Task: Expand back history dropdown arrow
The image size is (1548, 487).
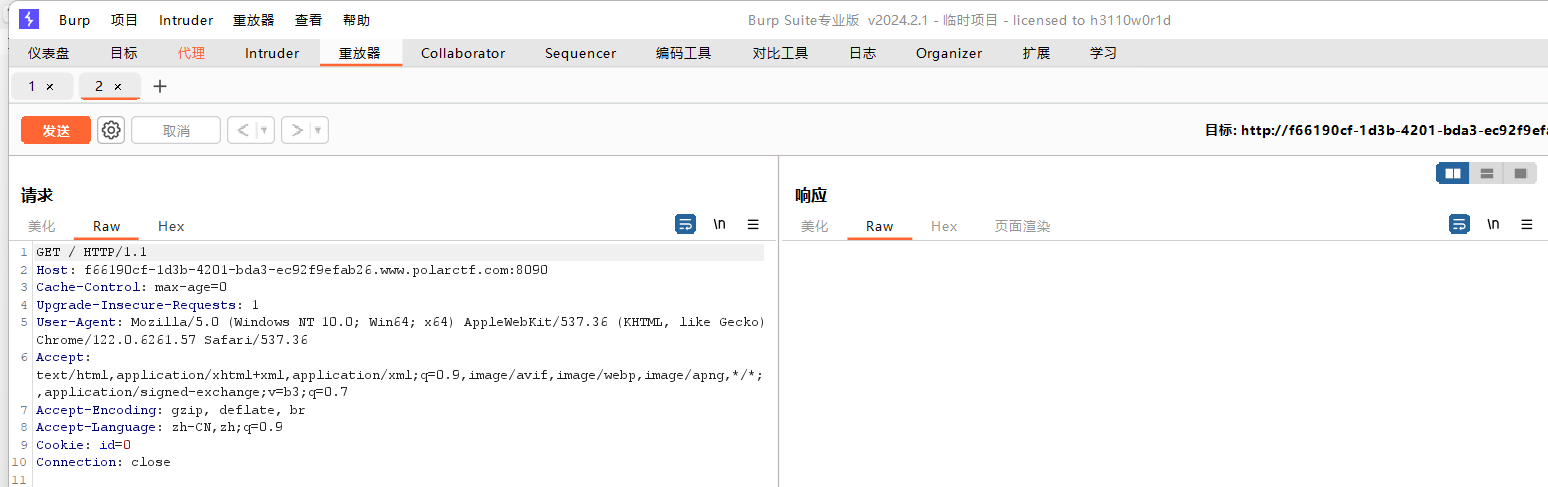Action: pos(265,130)
